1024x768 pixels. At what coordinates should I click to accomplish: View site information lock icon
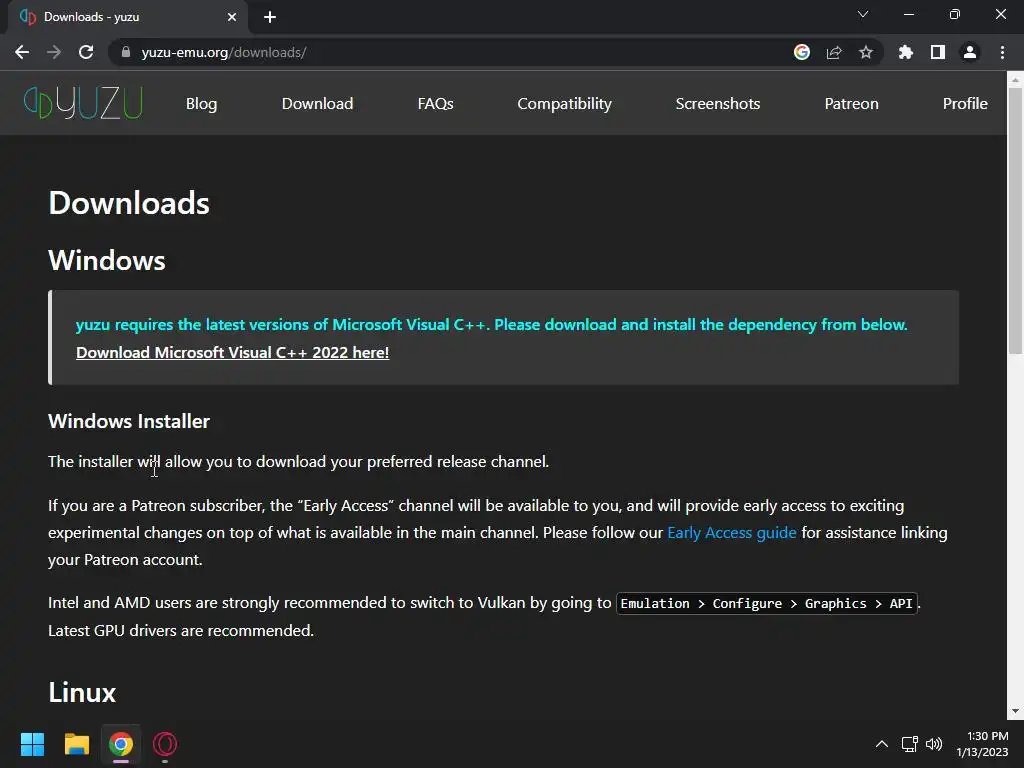click(x=126, y=52)
